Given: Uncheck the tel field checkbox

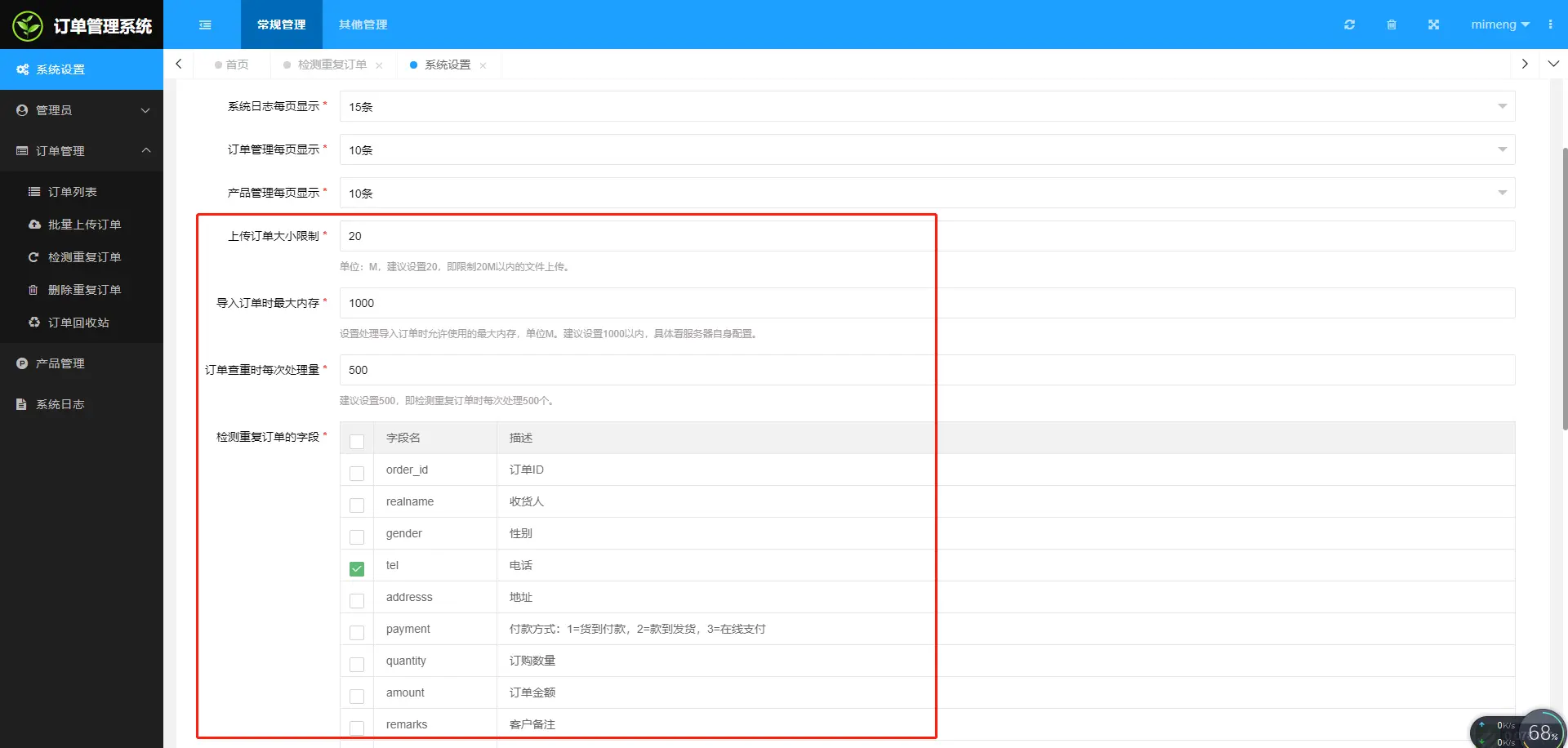Looking at the screenshot, I should (x=356, y=568).
